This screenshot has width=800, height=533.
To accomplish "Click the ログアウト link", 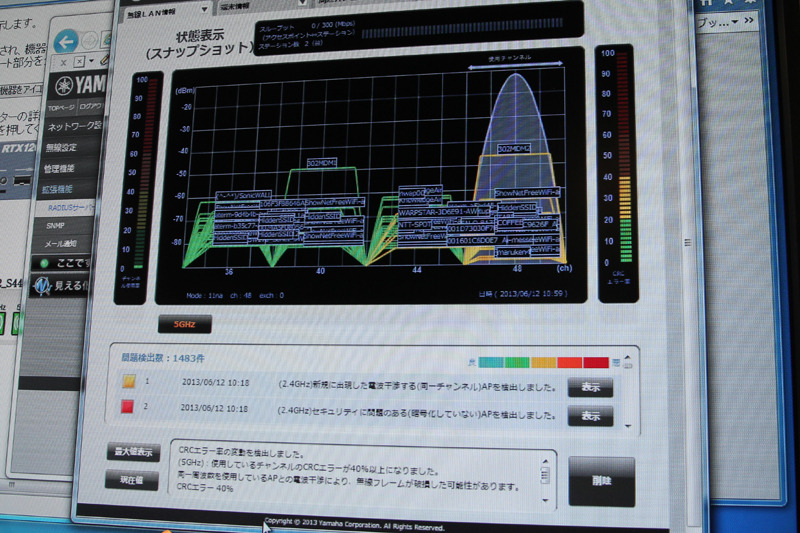I will [91, 107].
